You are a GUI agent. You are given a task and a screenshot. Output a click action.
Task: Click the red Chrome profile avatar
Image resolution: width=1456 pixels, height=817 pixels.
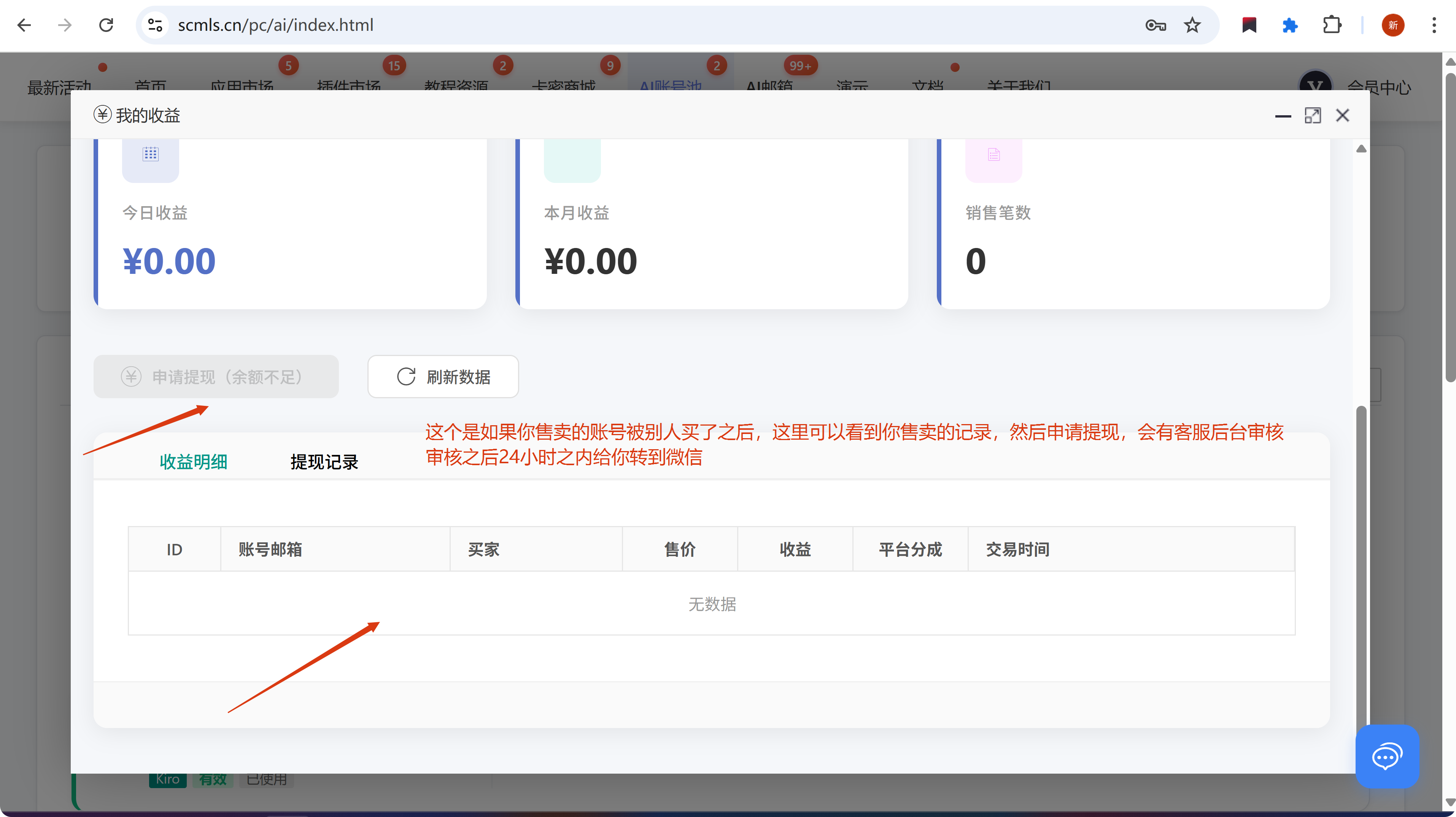coord(1393,25)
